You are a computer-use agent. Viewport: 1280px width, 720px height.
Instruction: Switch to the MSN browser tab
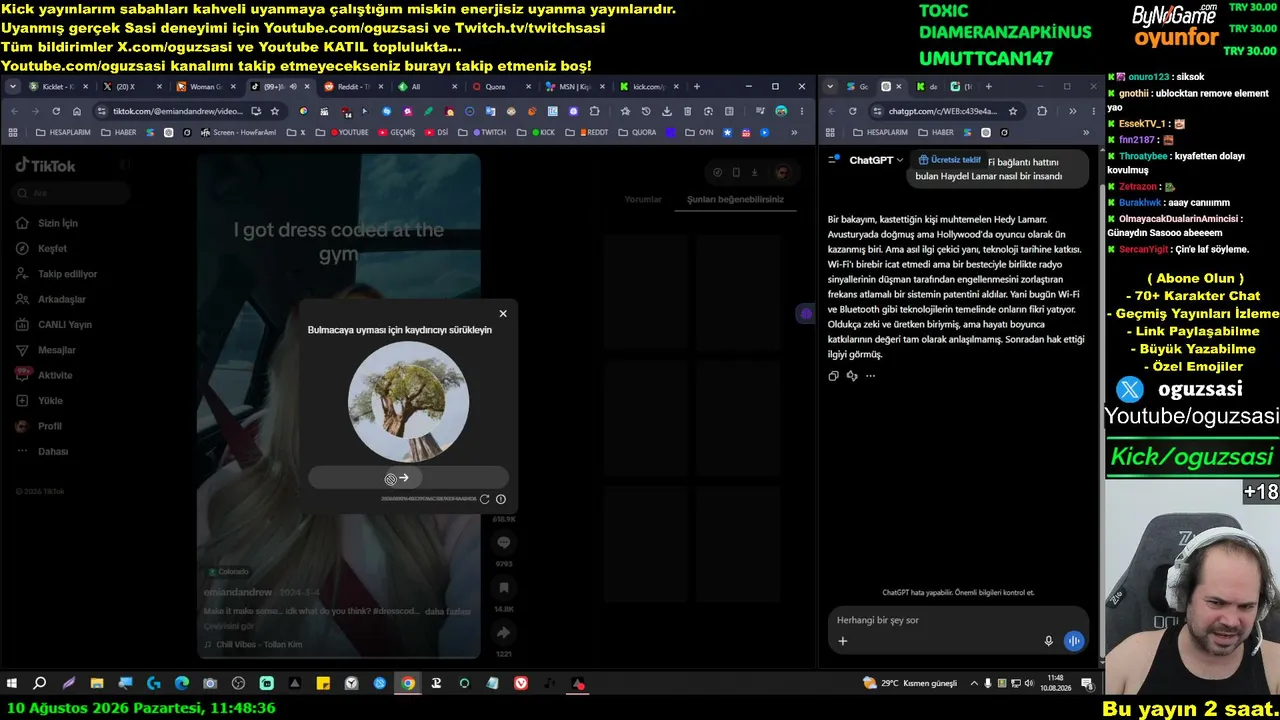click(575, 87)
